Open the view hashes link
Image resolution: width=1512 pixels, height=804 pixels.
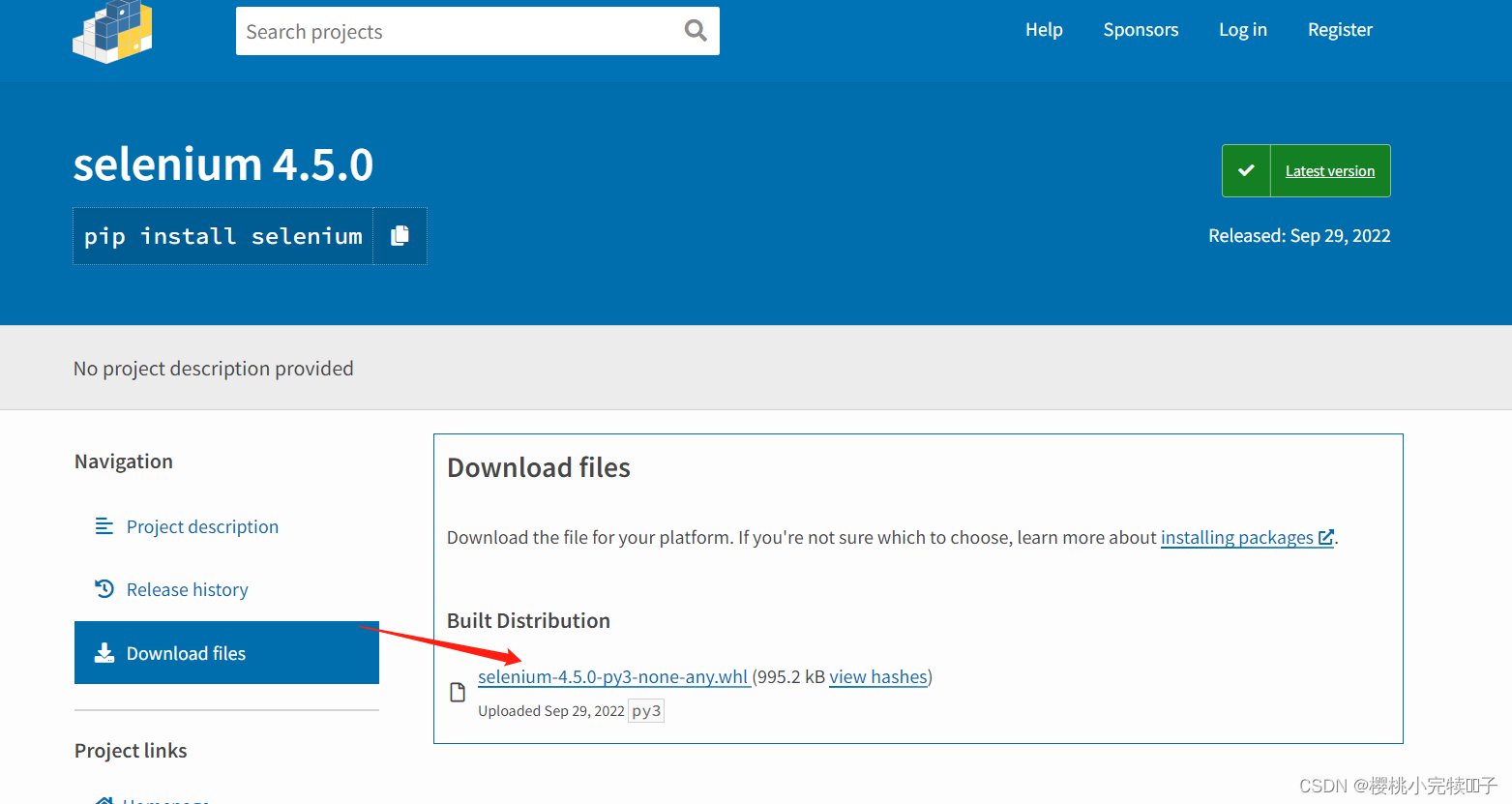(x=878, y=676)
